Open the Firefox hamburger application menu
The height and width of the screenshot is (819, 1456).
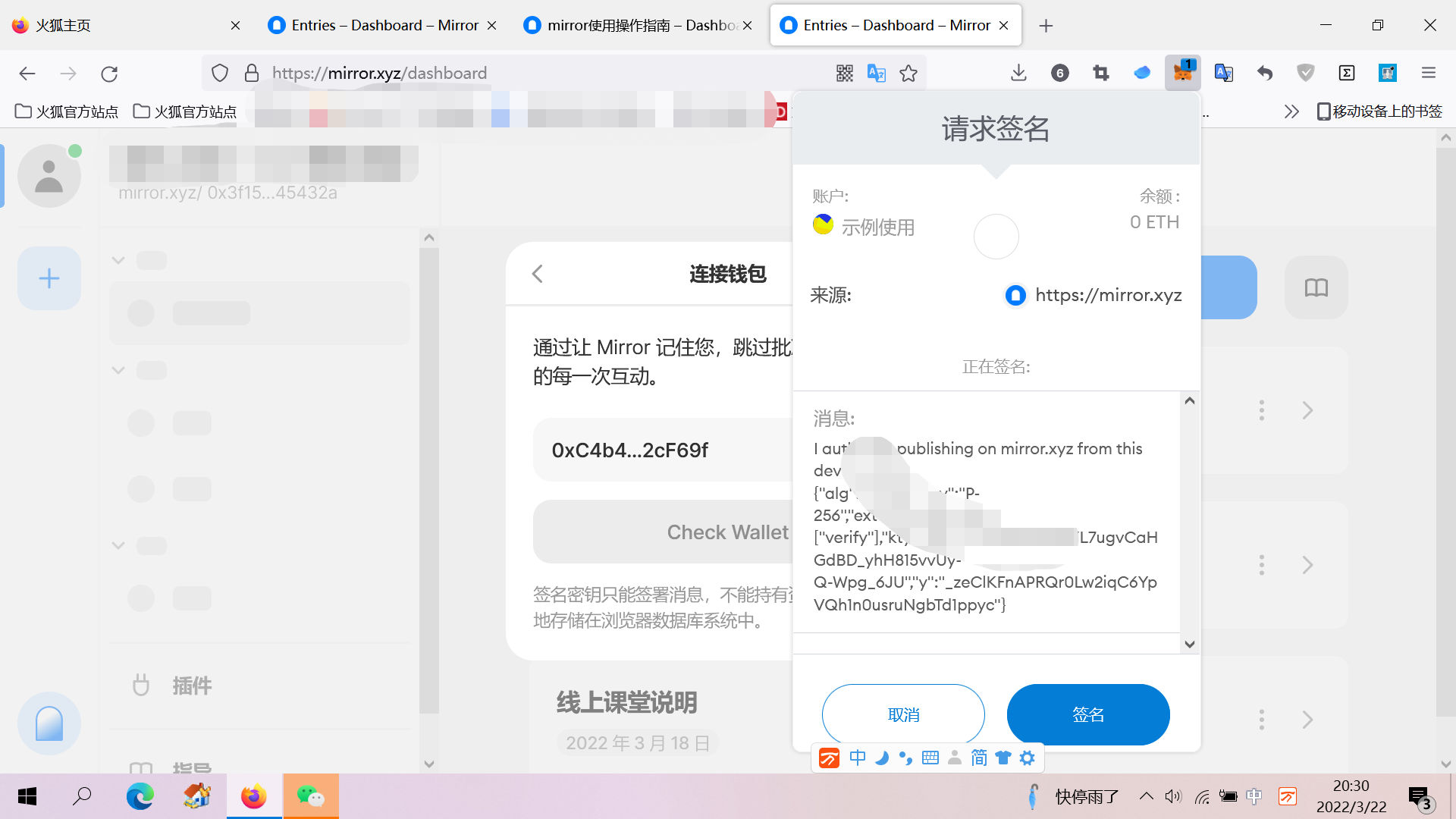coord(1429,73)
